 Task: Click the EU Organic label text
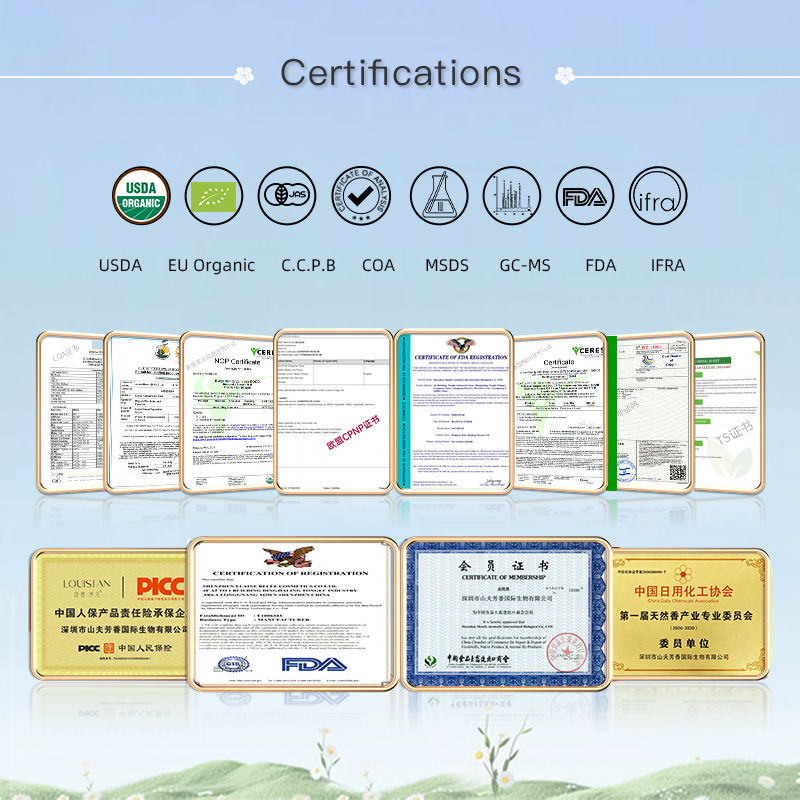click(x=211, y=266)
